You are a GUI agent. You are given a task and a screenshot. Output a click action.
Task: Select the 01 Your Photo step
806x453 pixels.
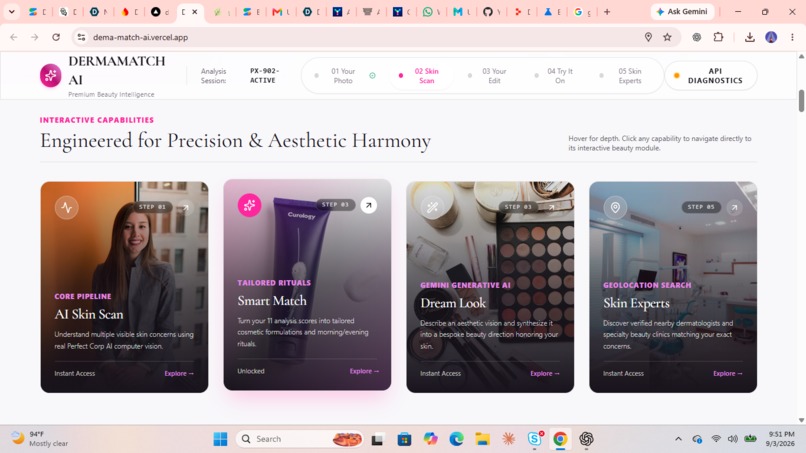[343, 76]
